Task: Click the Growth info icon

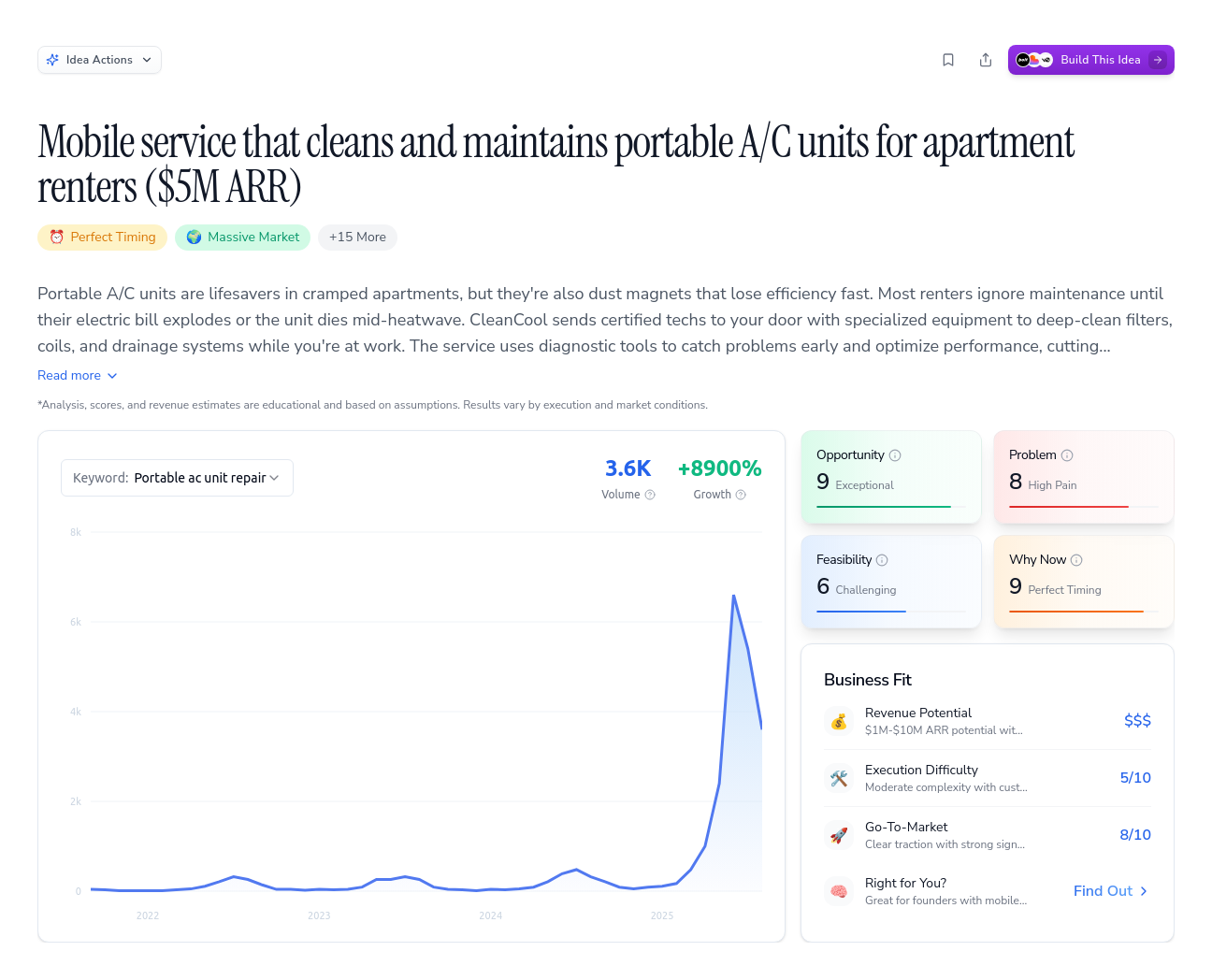Action: coord(741,495)
